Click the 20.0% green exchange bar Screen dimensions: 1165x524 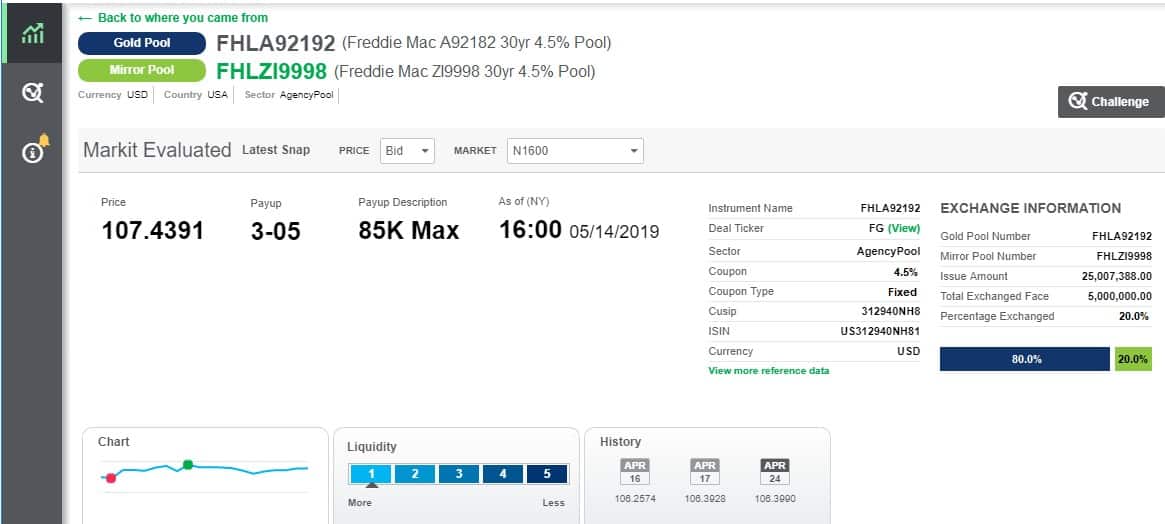click(1133, 359)
